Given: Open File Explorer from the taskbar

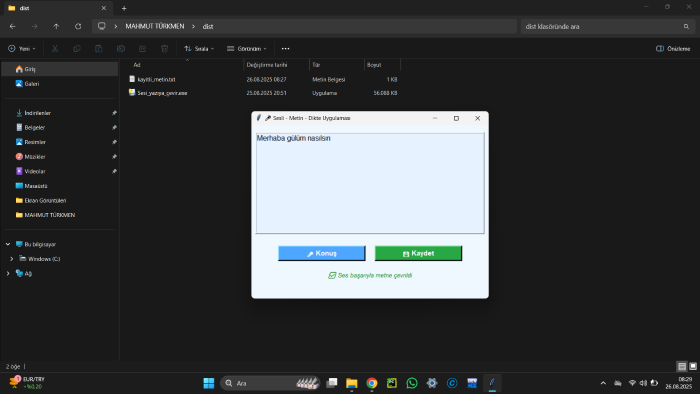Looking at the screenshot, I should pyautogui.click(x=352, y=383).
